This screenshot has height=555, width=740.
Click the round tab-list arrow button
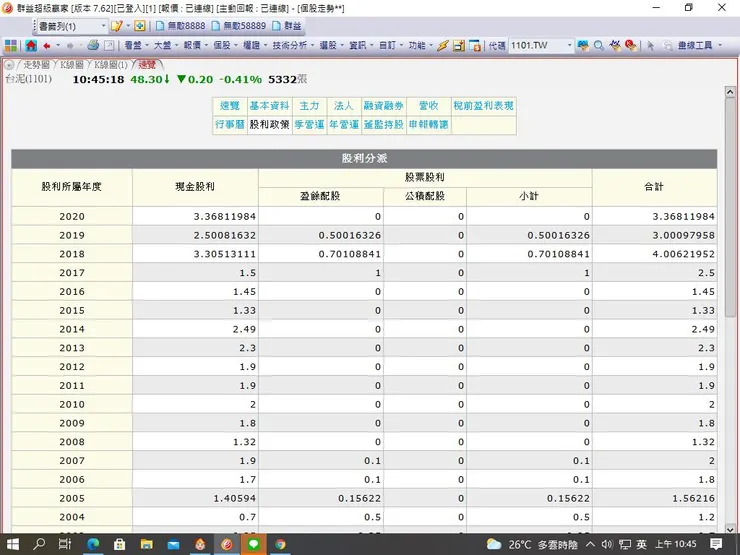[9, 65]
